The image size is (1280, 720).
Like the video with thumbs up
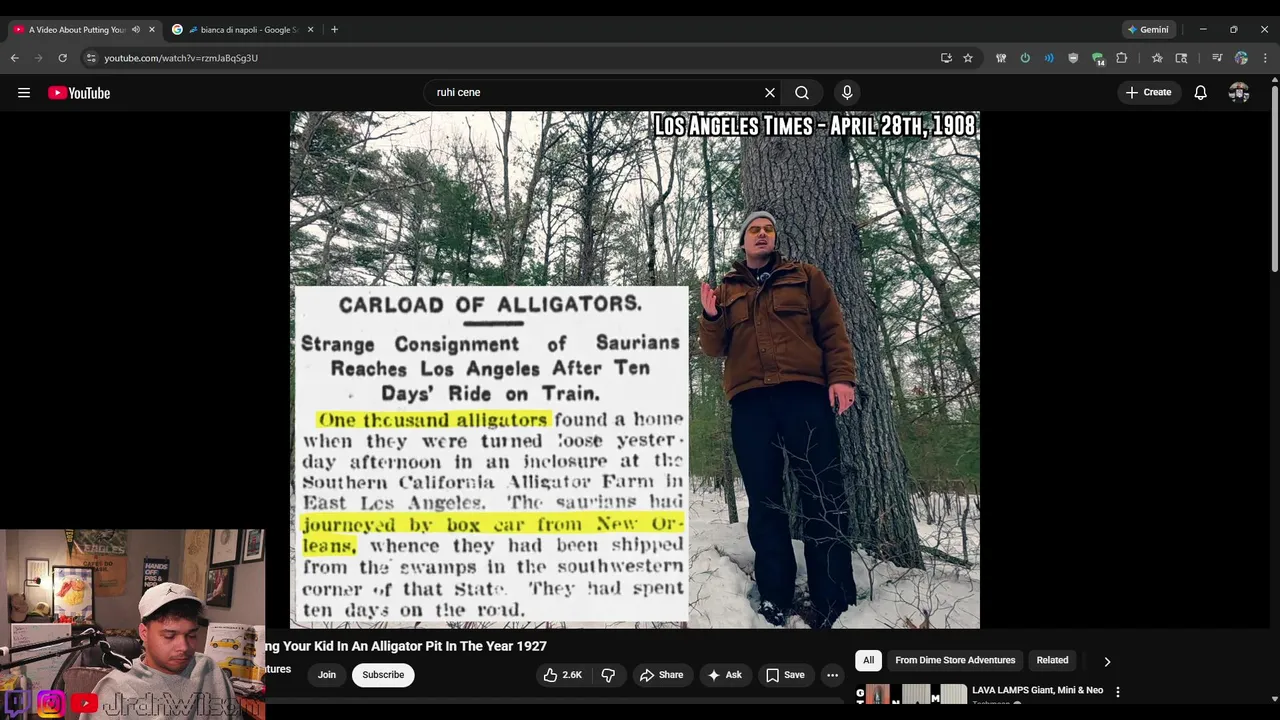(562, 675)
